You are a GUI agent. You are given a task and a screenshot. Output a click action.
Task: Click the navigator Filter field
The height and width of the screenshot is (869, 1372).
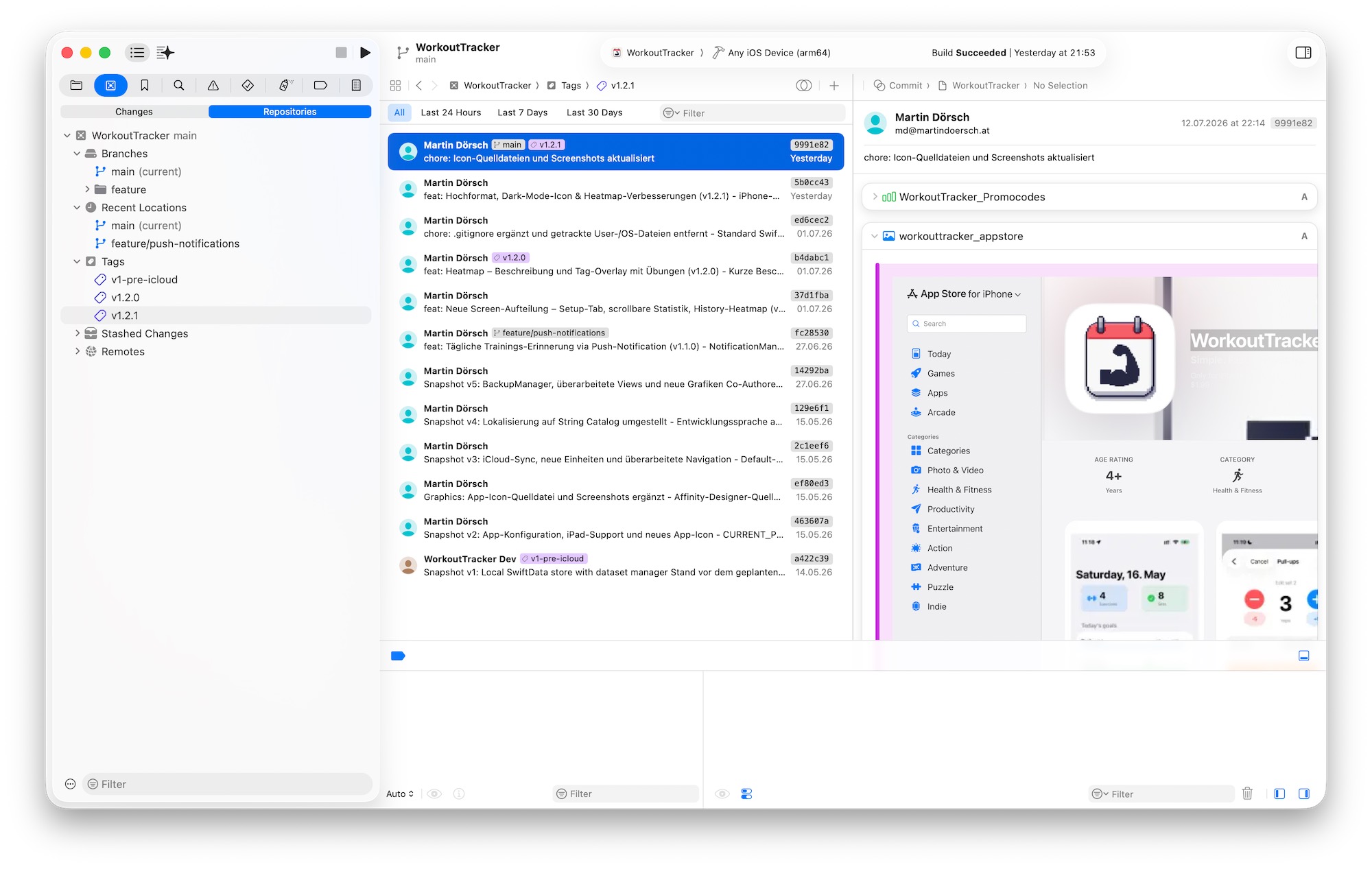(227, 784)
